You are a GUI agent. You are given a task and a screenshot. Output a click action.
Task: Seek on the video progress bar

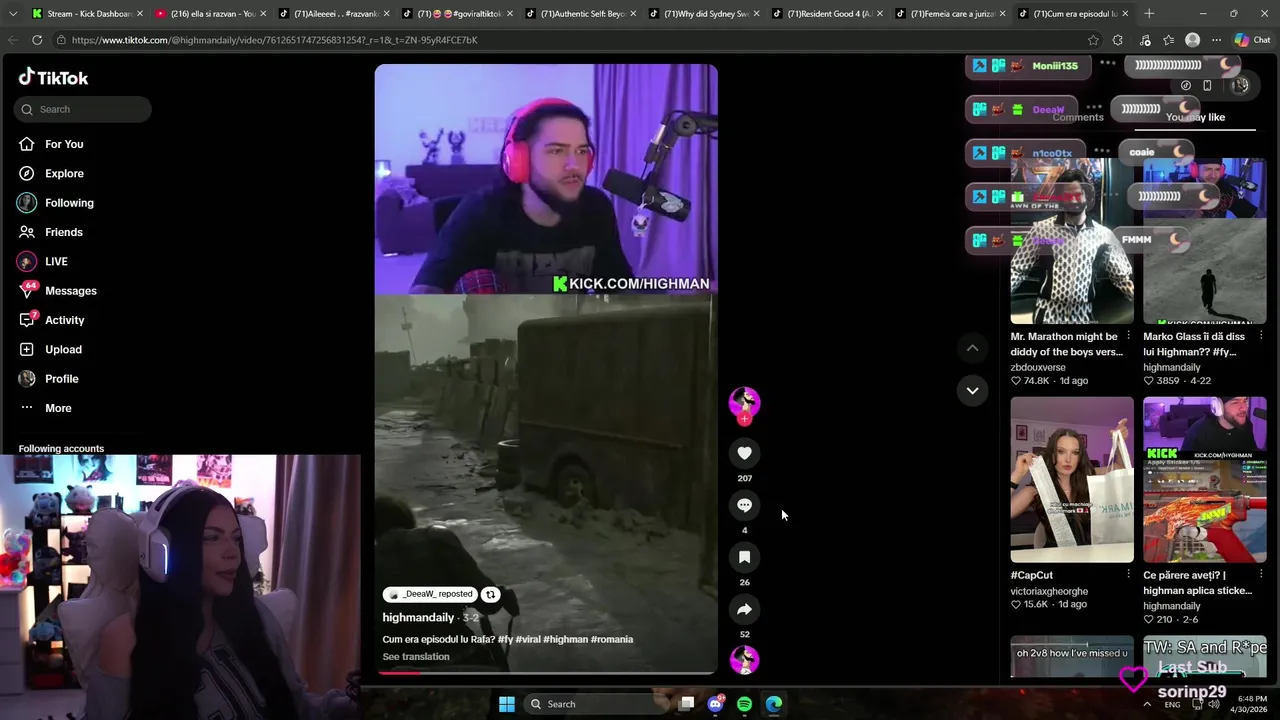click(546, 673)
